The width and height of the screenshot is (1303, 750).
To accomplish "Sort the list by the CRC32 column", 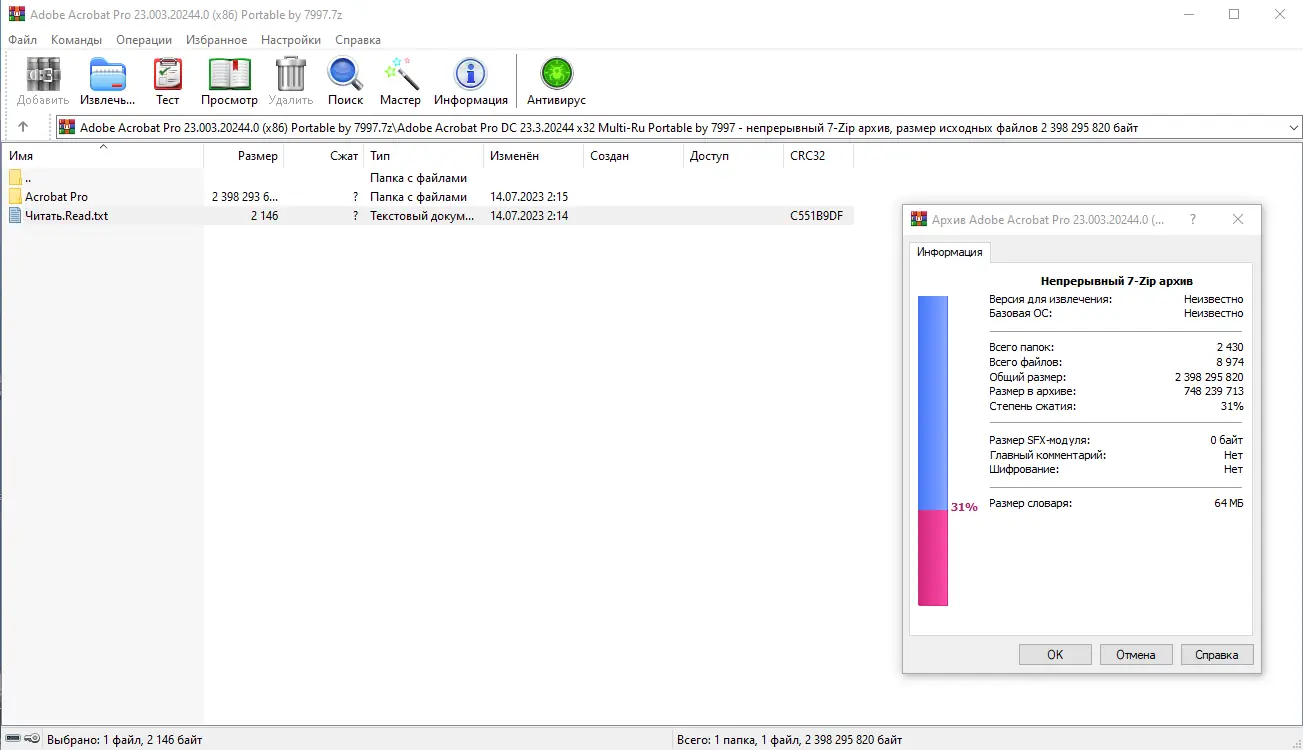I will [x=819, y=156].
